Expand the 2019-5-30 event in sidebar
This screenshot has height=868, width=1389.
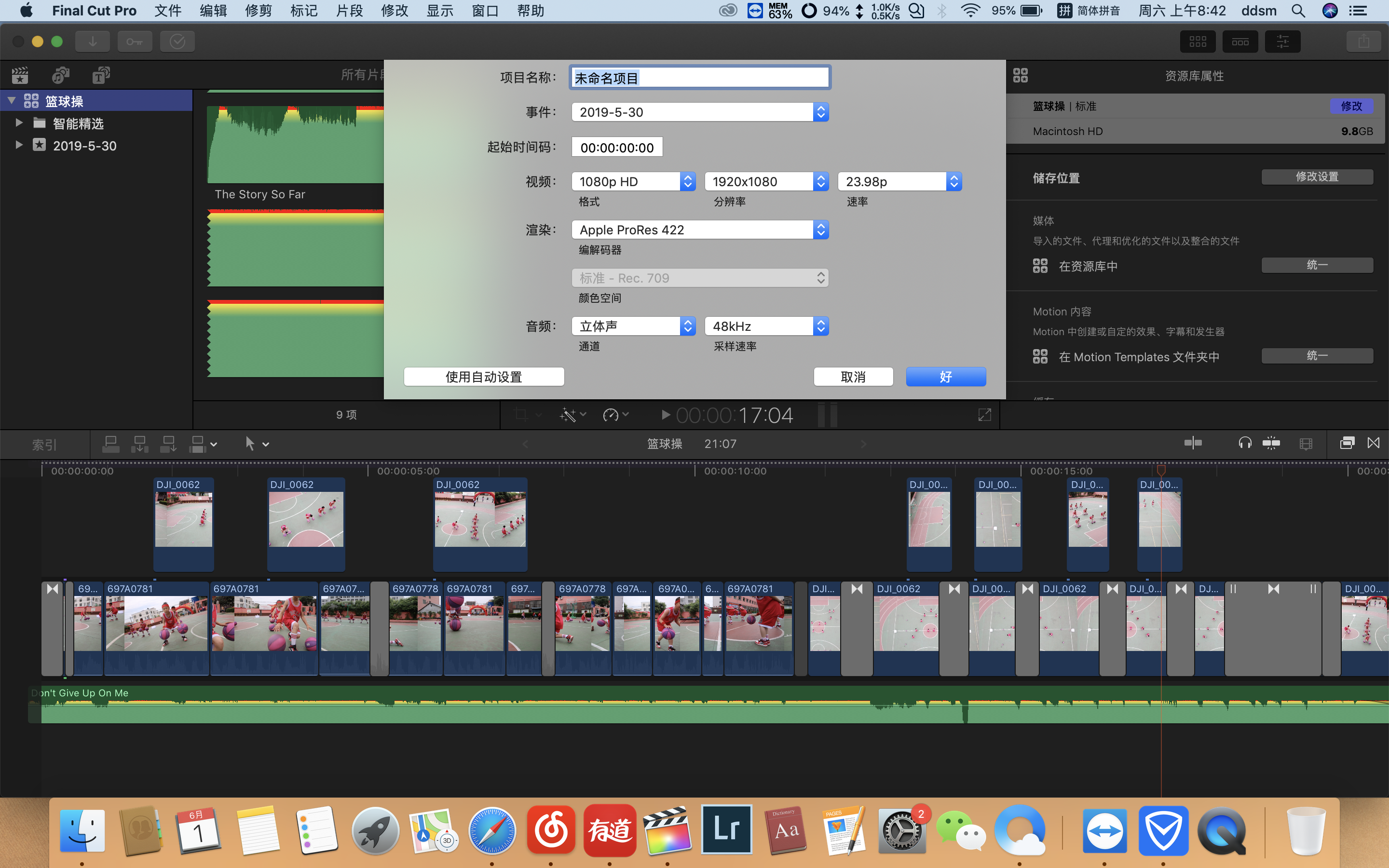pyautogui.click(x=19, y=145)
